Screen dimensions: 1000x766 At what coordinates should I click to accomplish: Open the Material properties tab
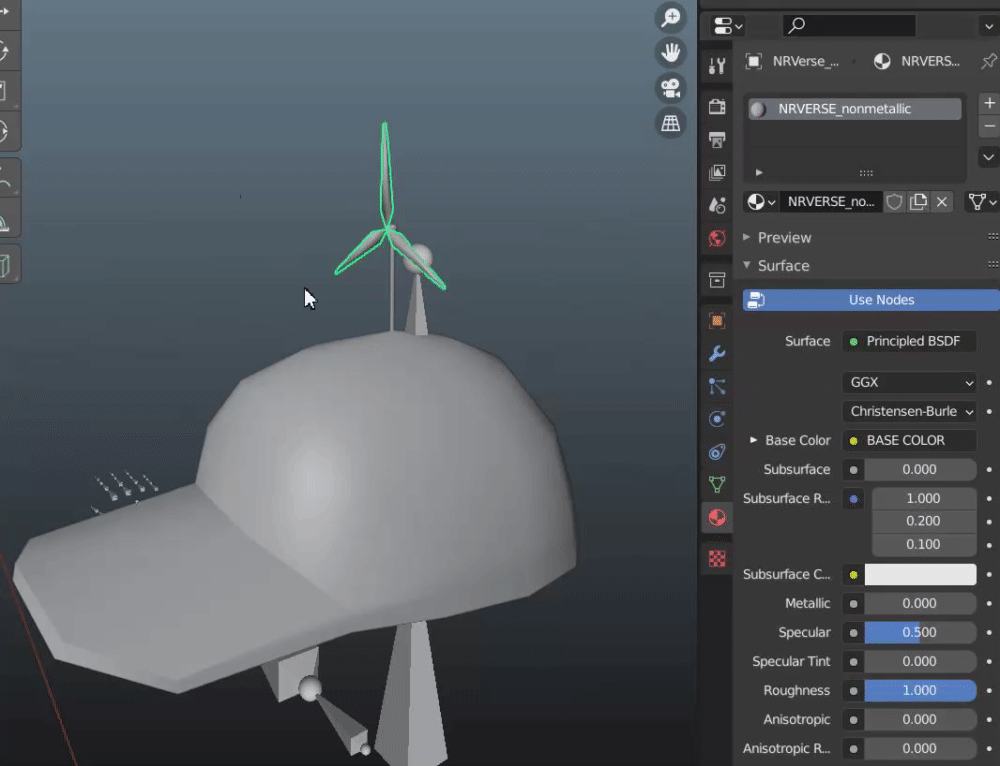pyautogui.click(x=717, y=517)
